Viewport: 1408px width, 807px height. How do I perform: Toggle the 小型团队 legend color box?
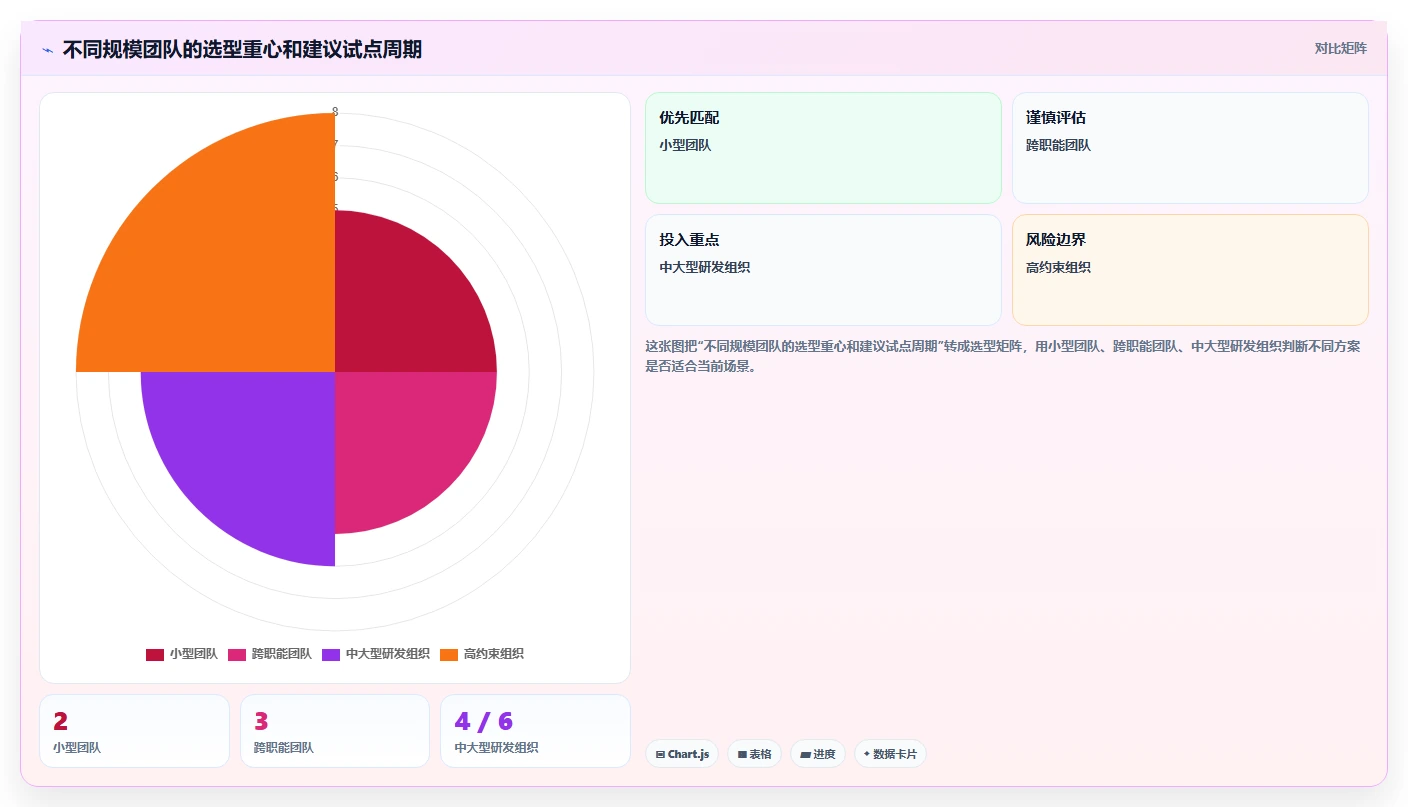point(155,654)
